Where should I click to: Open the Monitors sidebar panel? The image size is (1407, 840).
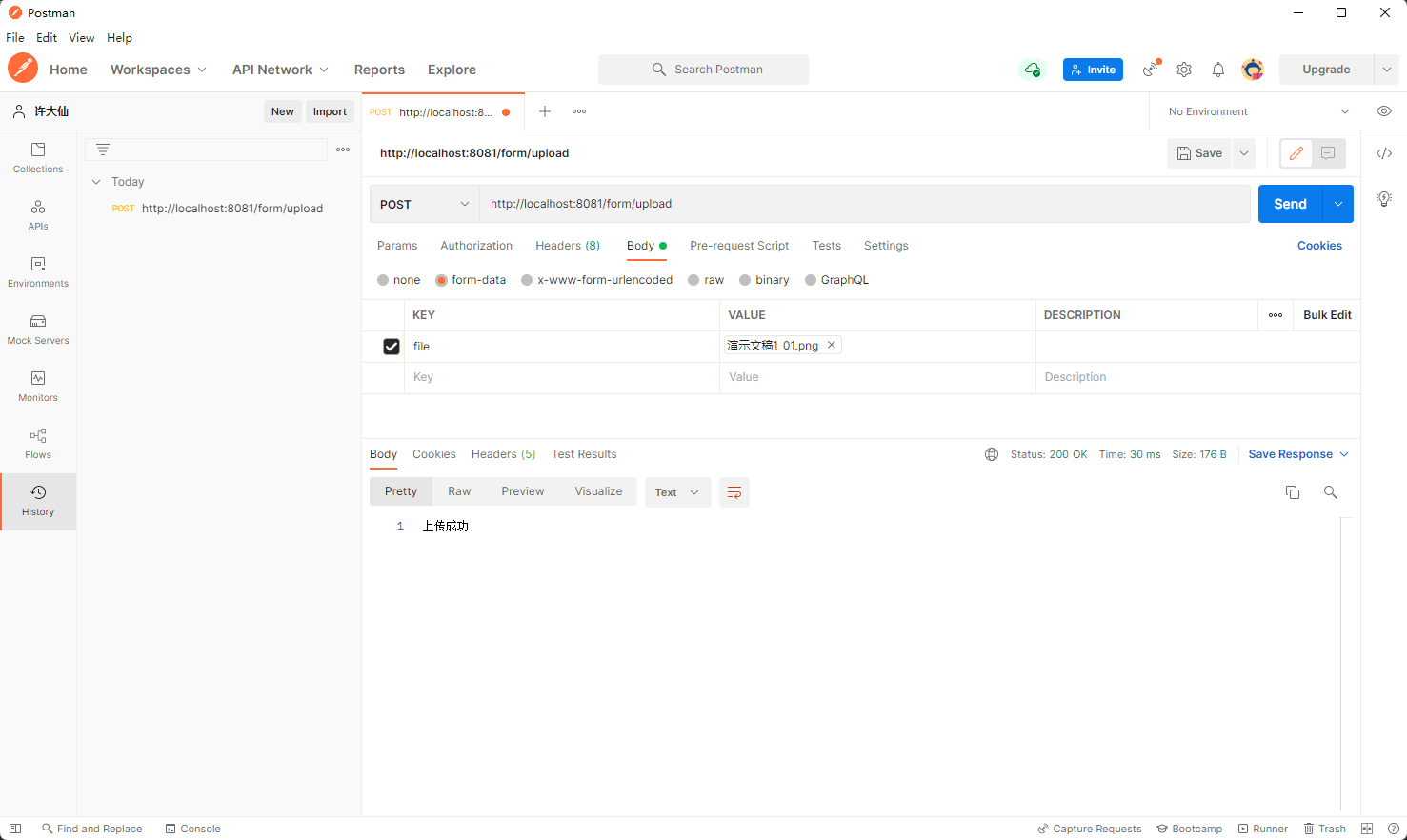pos(38,387)
